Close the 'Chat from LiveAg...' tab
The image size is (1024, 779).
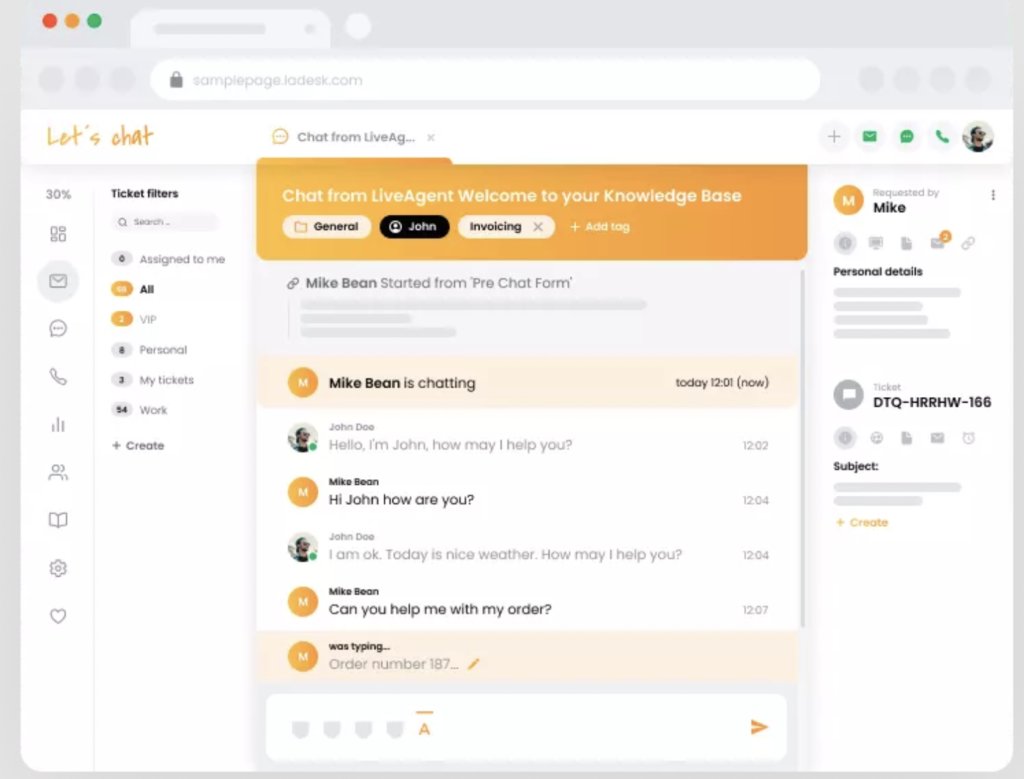[x=431, y=138]
